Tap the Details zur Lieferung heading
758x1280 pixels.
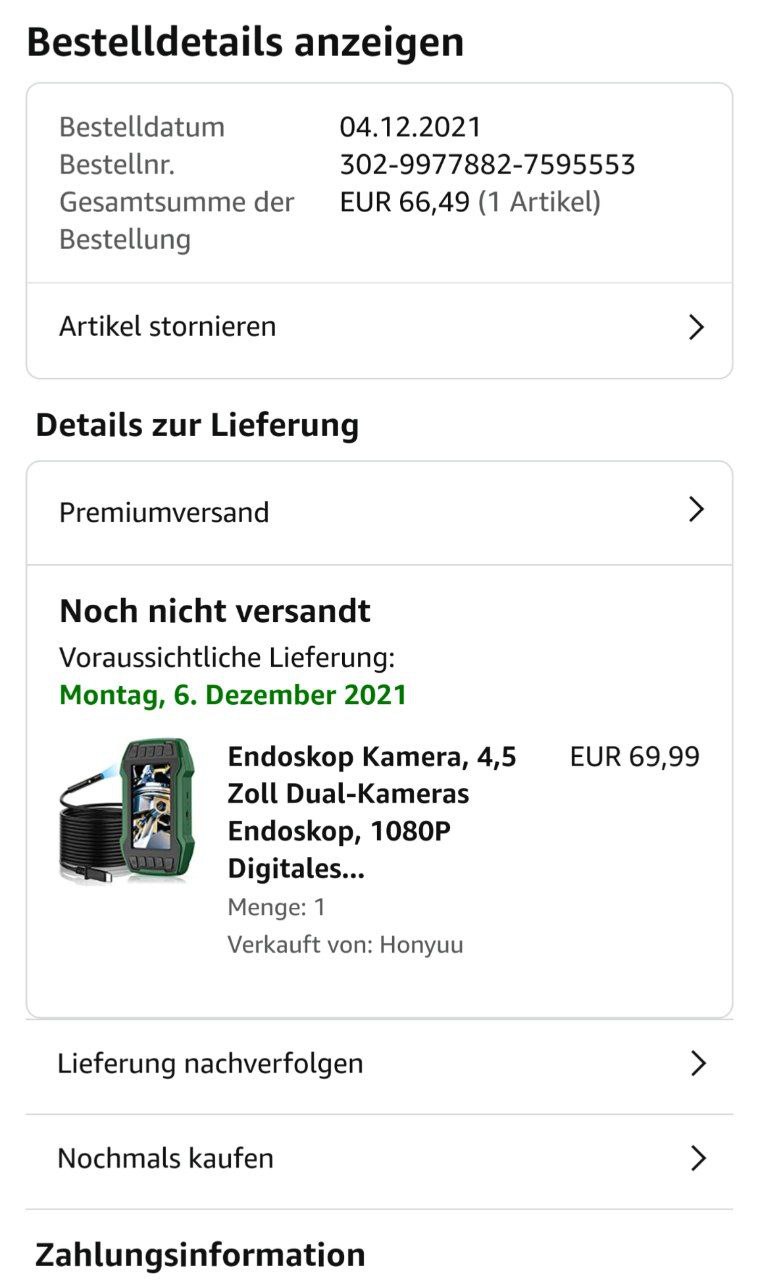pos(197,424)
